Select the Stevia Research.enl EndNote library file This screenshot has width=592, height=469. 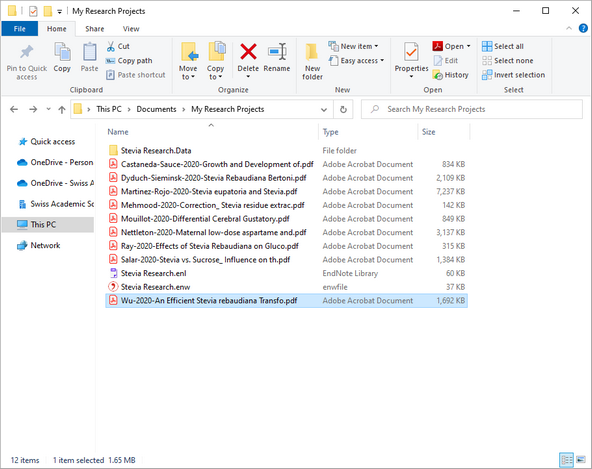286,273
